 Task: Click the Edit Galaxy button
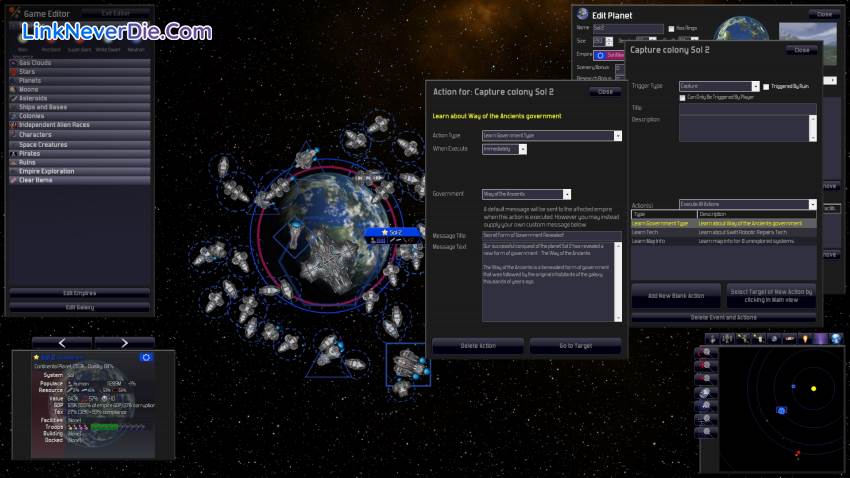[80, 307]
